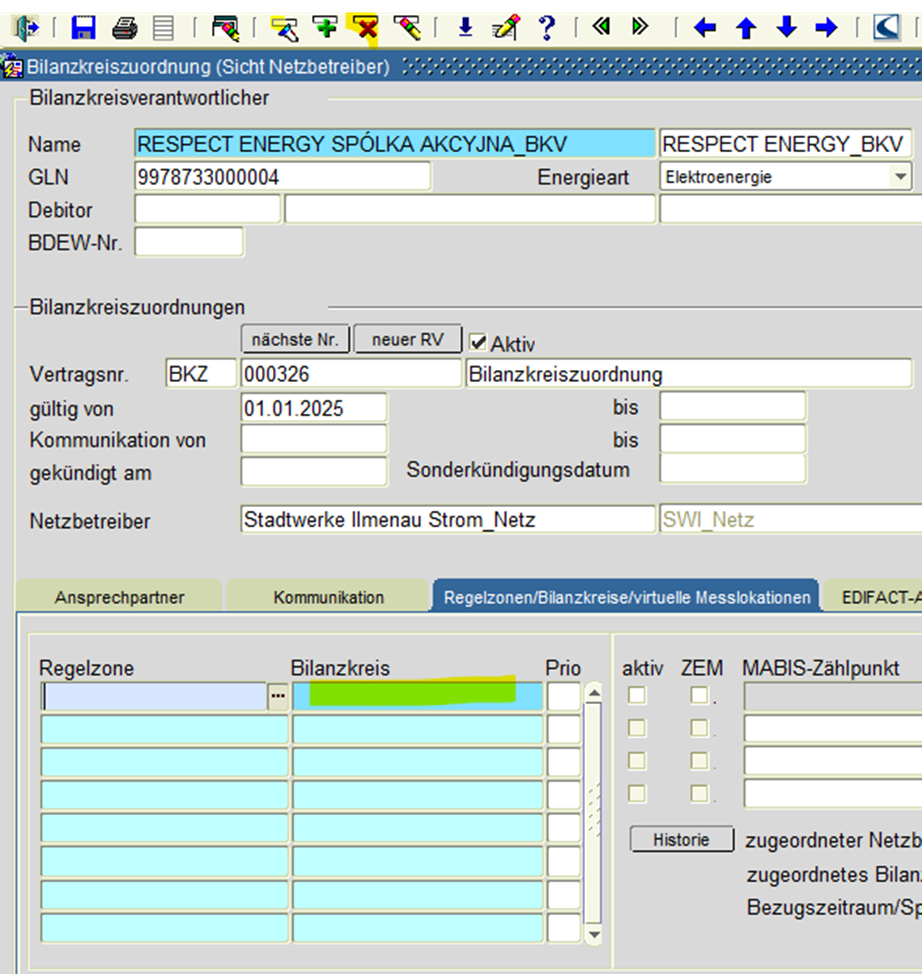Click the green plus insert record icon
Image resolution: width=922 pixels, height=974 pixels.
click(x=325, y=27)
